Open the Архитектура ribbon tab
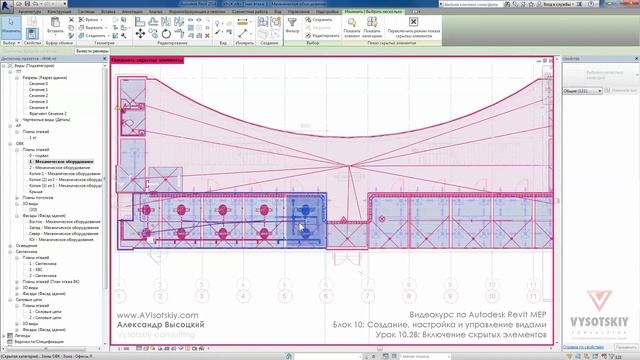Image resolution: width=640 pixels, height=360 pixels. coord(30,12)
